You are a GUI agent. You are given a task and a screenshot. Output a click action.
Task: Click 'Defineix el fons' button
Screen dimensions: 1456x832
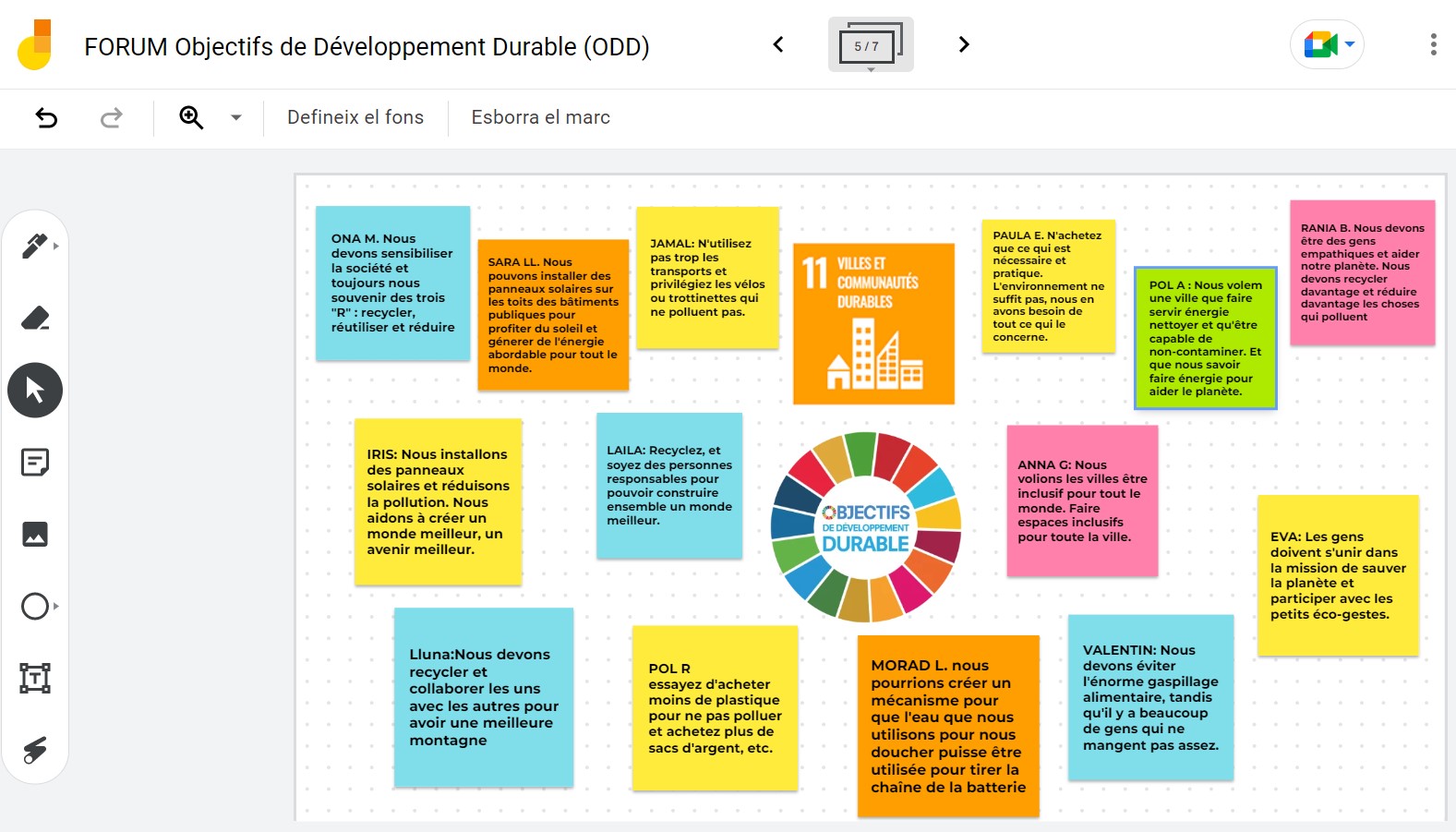coord(355,117)
